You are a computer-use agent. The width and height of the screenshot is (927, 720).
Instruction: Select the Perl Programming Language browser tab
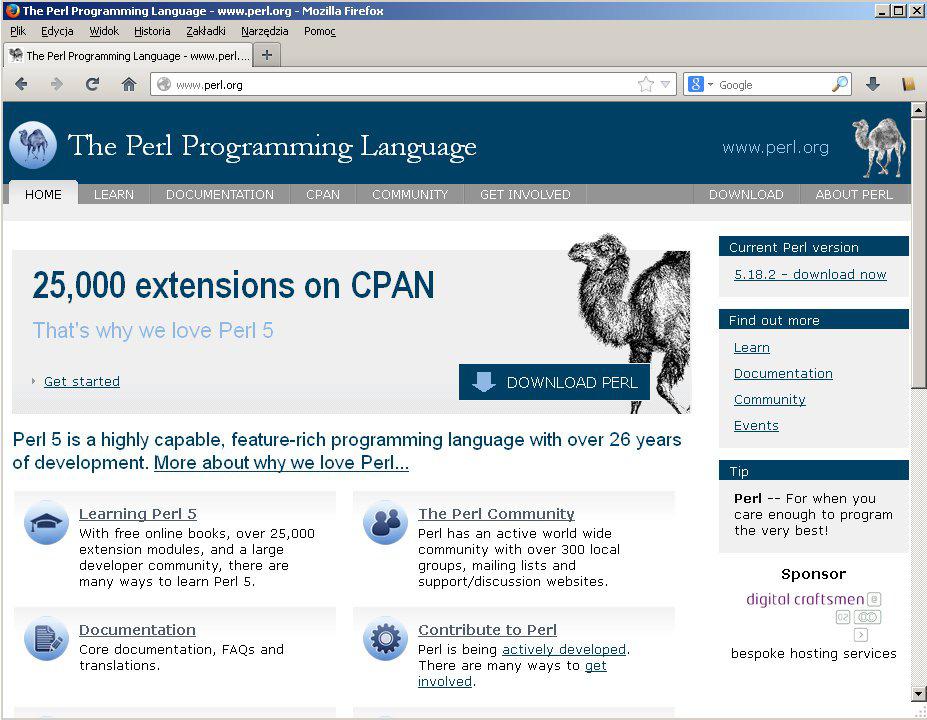point(128,56)
